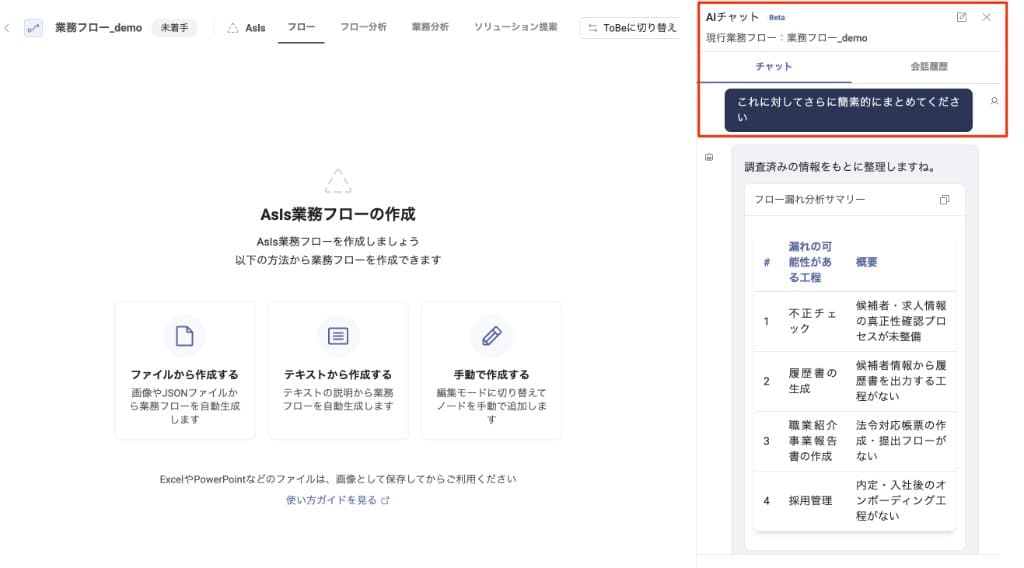Click the 漏れの可能性がある工程 column header
Viewport: 1024px width, 568px height.
pyautogui.click(x=810, y=262)
